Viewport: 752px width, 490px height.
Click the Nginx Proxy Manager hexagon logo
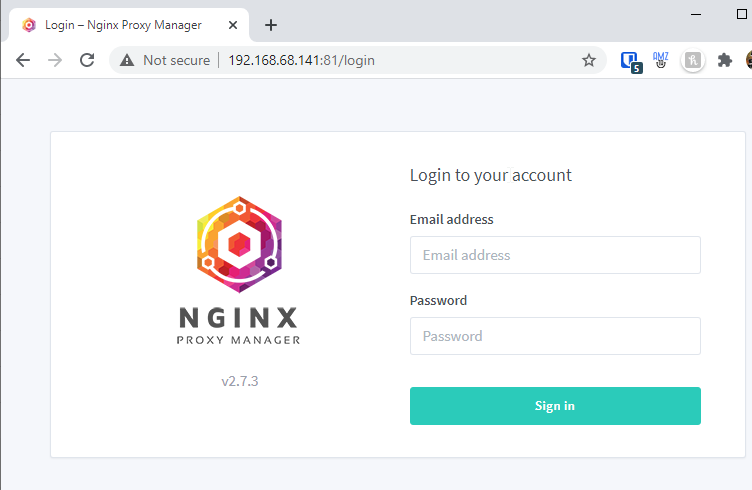pyautogui.click(x=239, y=244)
